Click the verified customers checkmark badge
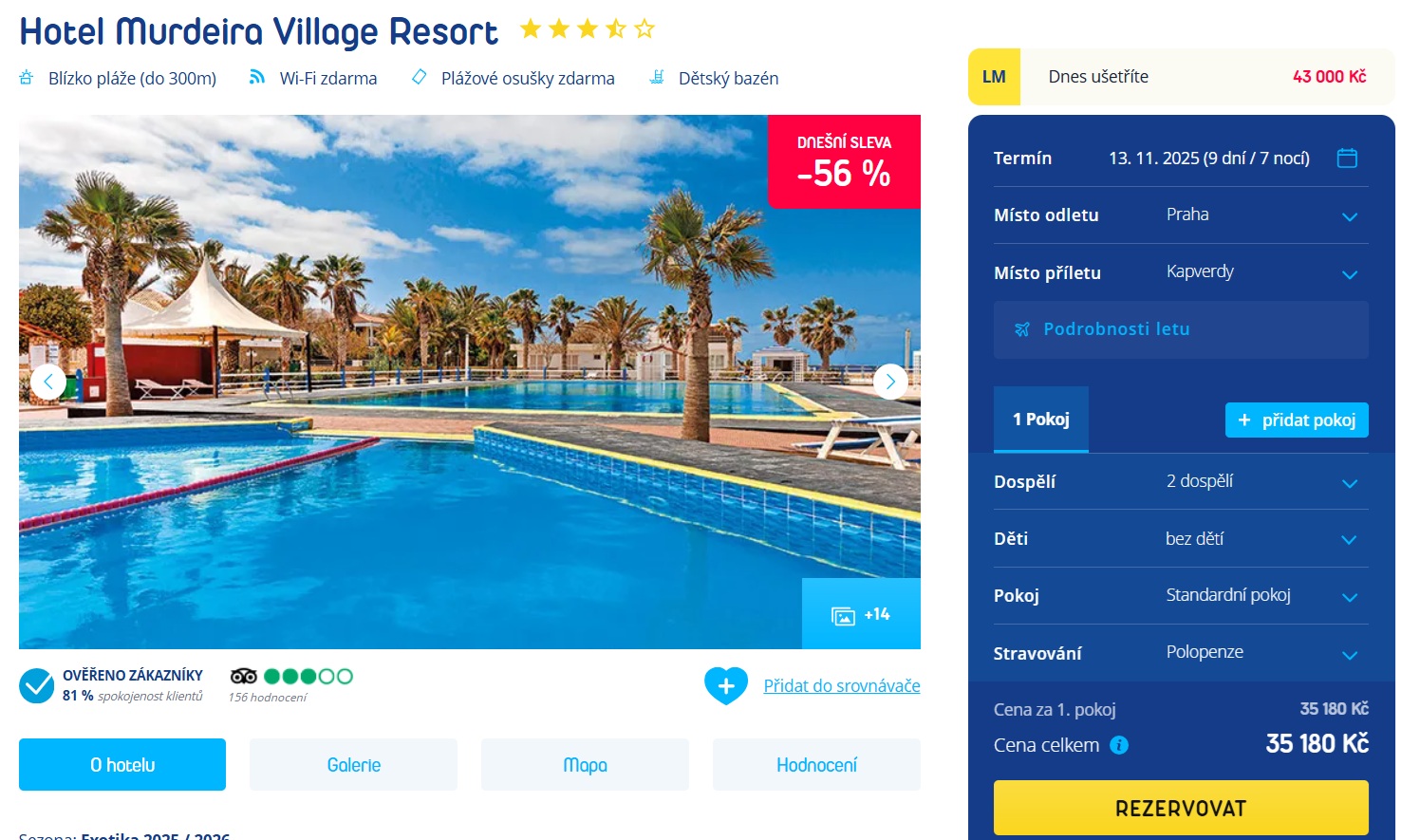This screenshot has width=1401, height=840. pyautogui.click(x=37, y=685)
